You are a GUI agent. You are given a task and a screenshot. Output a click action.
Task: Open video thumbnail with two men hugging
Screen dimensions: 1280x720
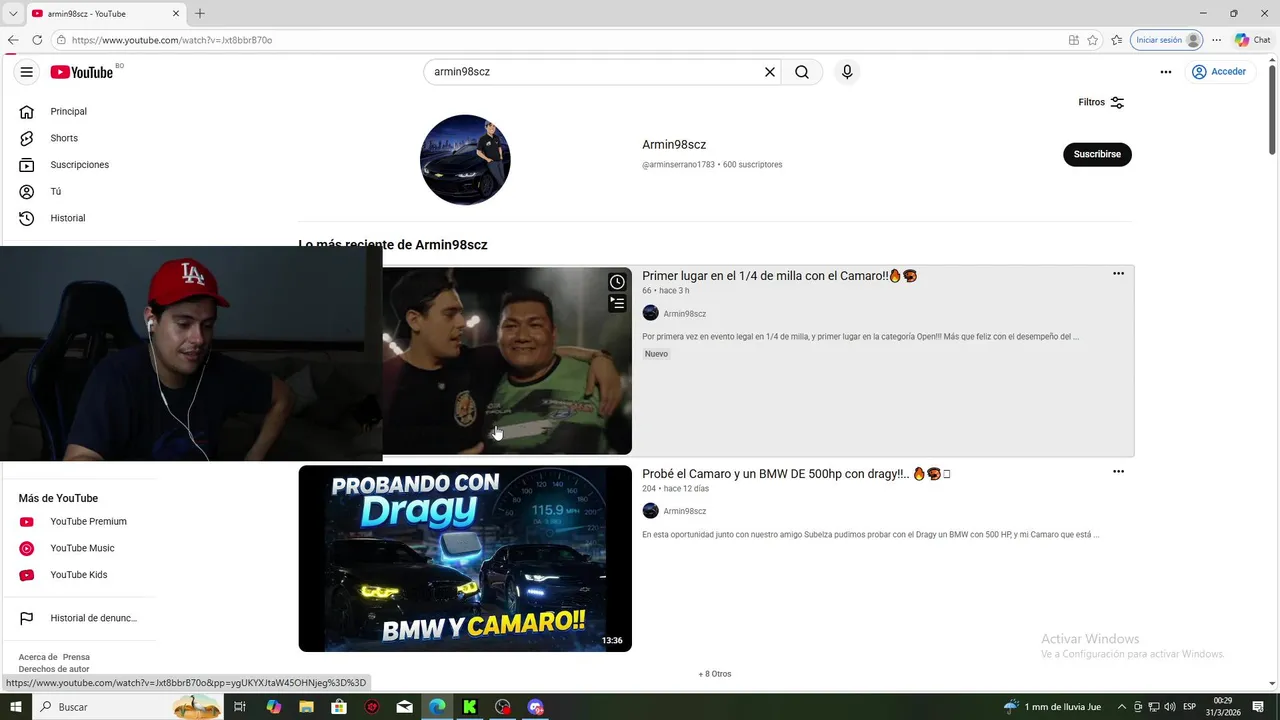(x=507, y=360)
